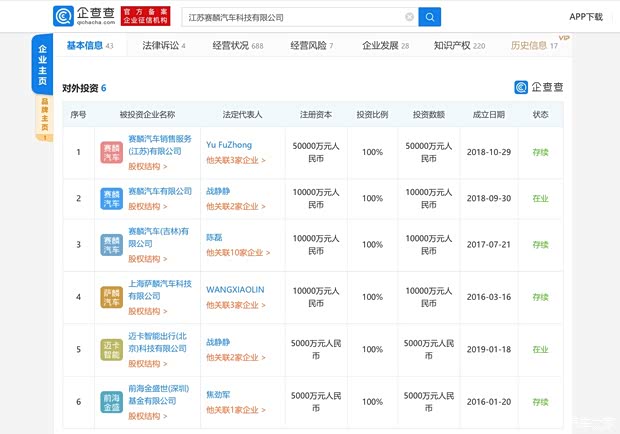Screen dimensions: 620x434
Task: Click the APP下载 link
Action: pyautogui.click(x=586, y=17)
